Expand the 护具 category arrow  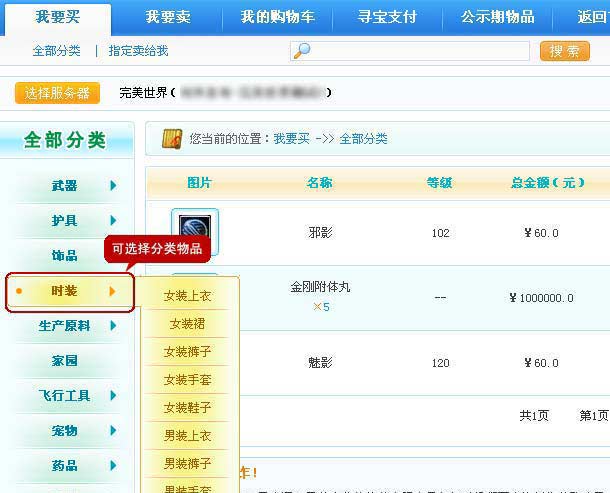114,220
